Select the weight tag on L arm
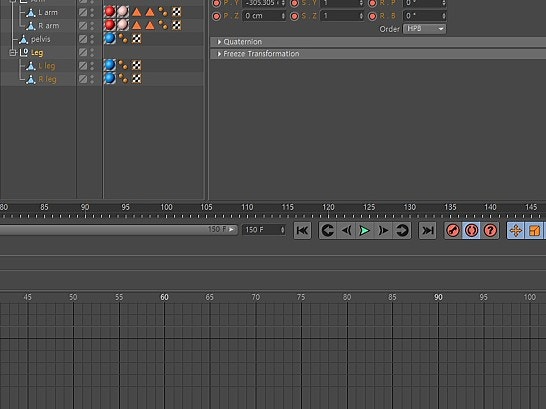This screenshot has width=546, height=409. pyautogui.click(x=163, y=12)
